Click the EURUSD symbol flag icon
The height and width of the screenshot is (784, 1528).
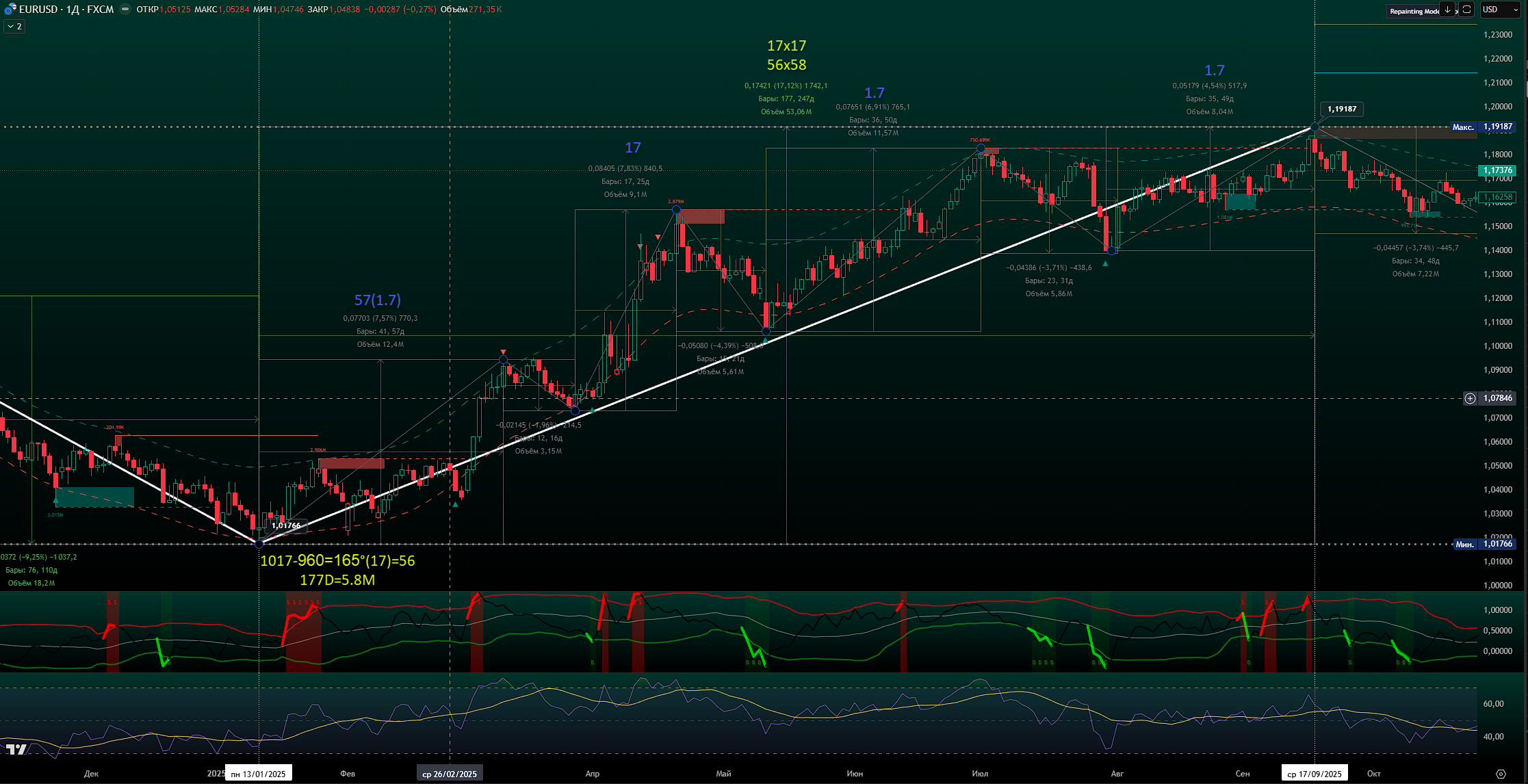10,10
